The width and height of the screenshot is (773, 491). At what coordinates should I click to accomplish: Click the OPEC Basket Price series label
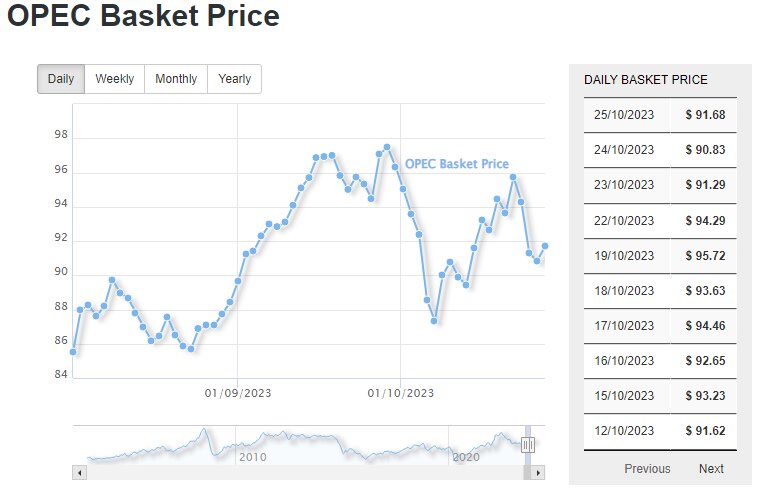click(456, 164)
